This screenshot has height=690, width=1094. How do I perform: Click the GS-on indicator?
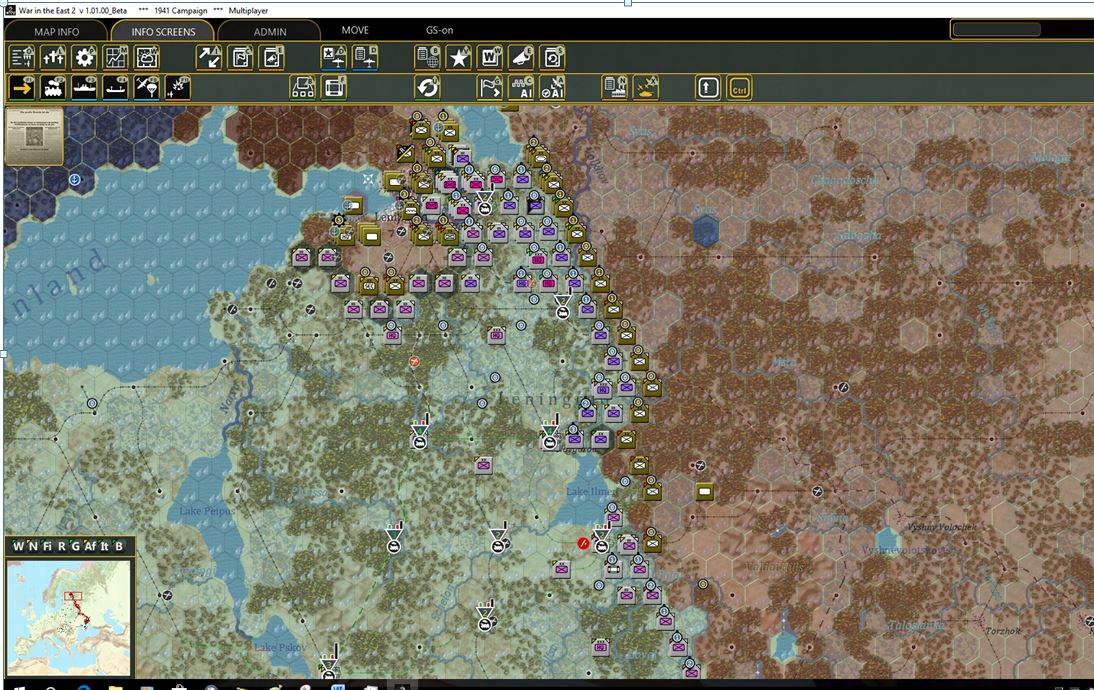point(440,30)
